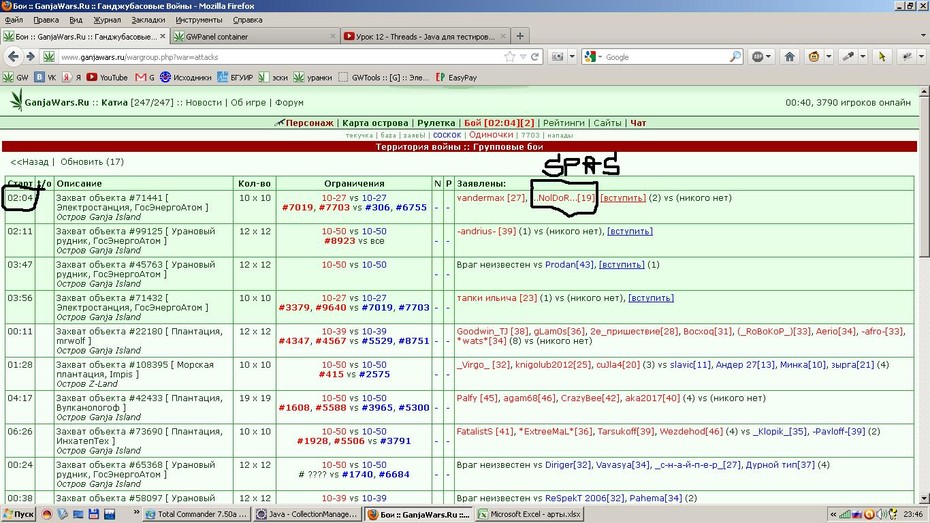Click вступить in the Prodan[43] row
Image resolution: width=930 pixels, height=523 pixels.
(622, 264)
